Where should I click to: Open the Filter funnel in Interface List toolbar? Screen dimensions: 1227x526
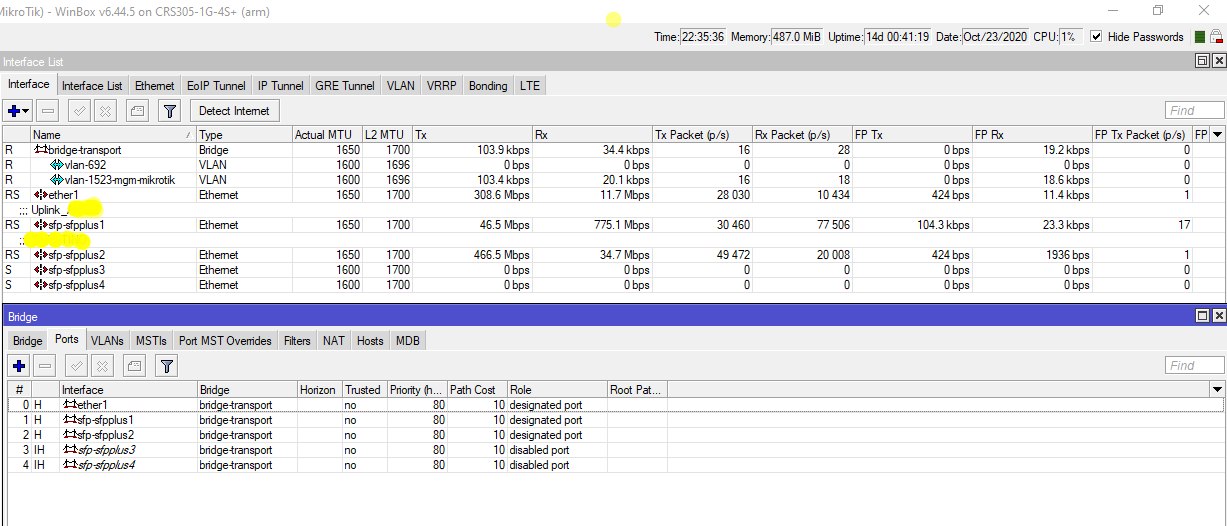tap(170, 111)
